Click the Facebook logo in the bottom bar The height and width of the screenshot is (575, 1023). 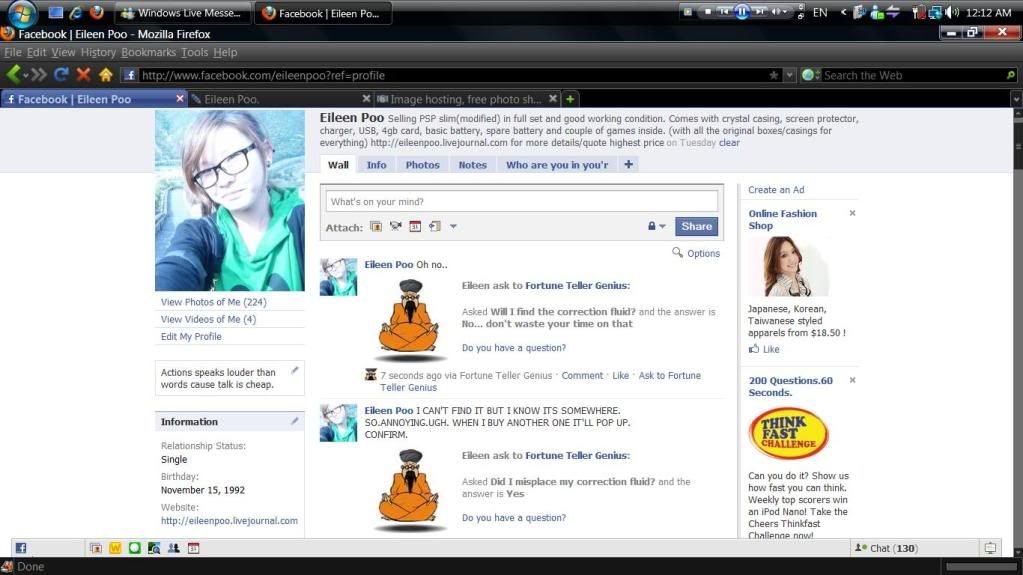coord(21,548)
